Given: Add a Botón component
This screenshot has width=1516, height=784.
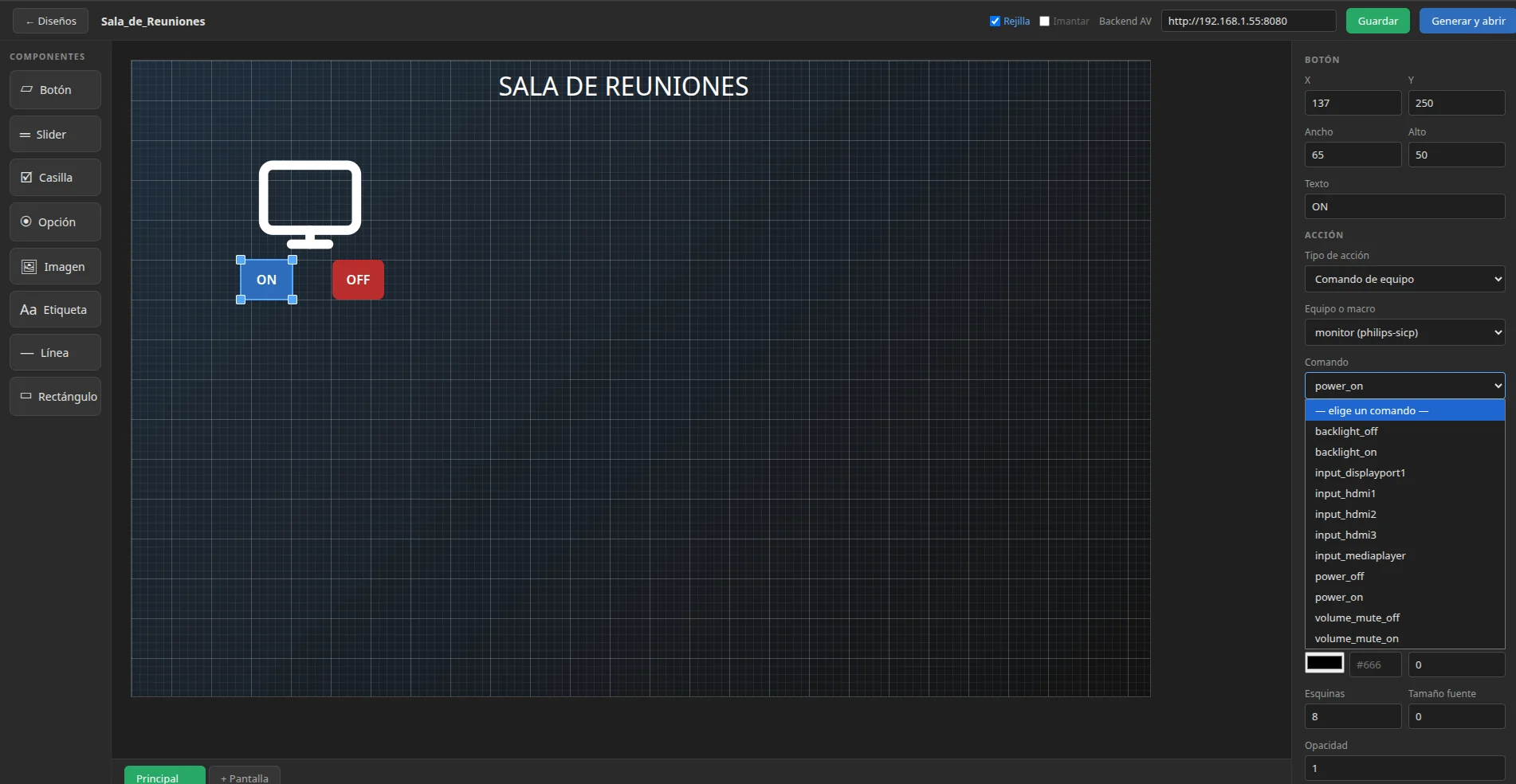Looking at the screenshot, I should (x=55, y=90).
